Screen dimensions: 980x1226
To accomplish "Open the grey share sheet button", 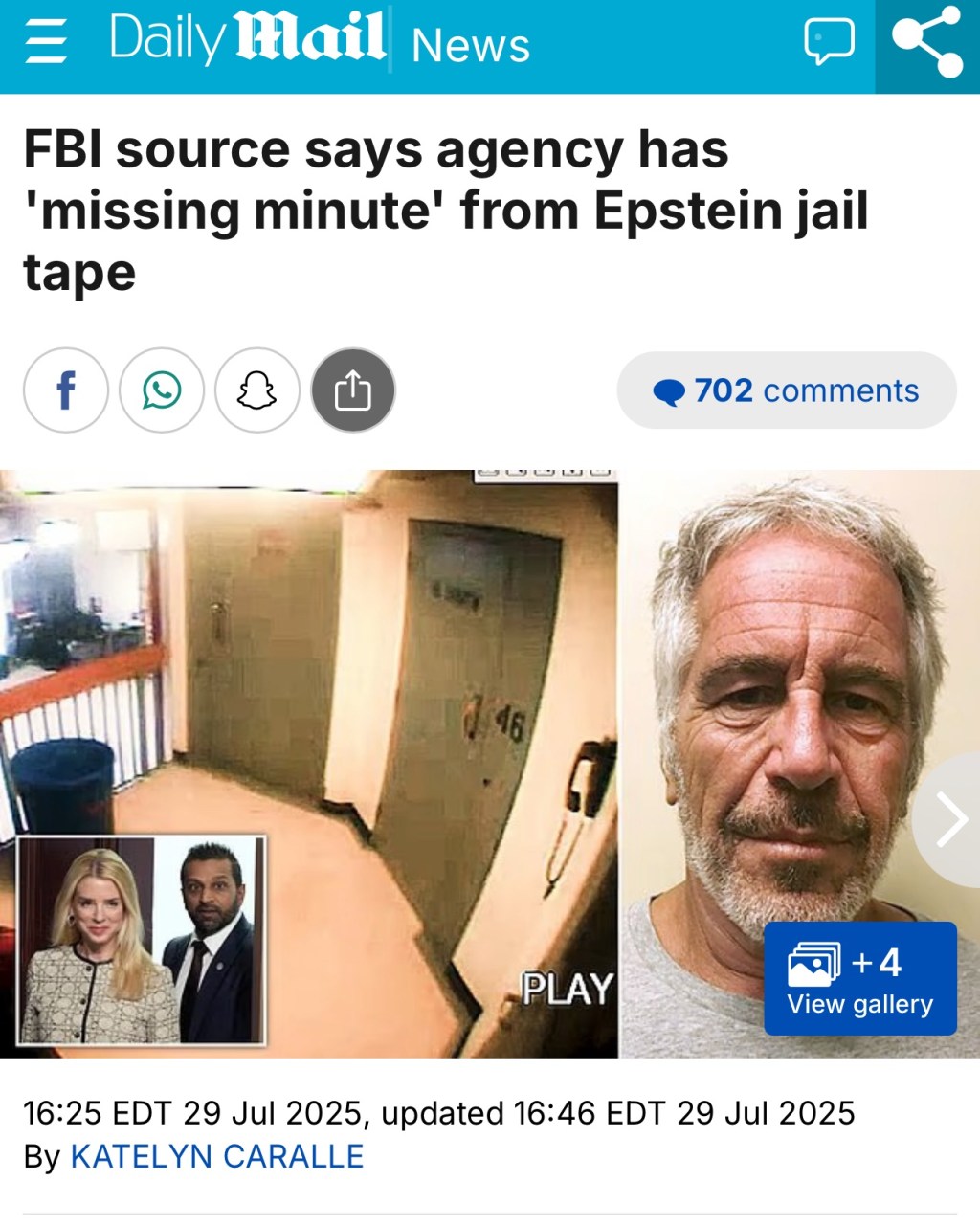I will pyautogui.click(x=353, y=390).
